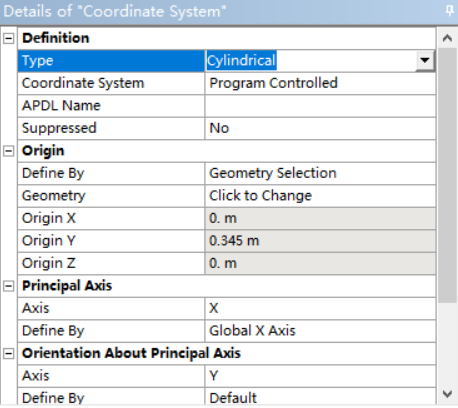The width and height of the screenshot is (458, 408).
Task: Select the Principal Axis X value
Action: point(320,308)
